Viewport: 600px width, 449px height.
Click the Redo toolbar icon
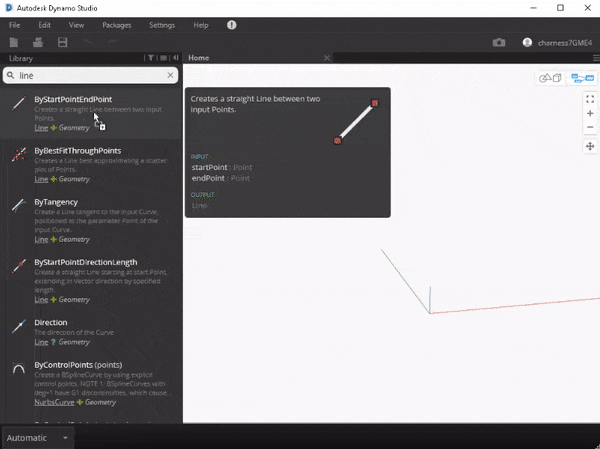112,42
